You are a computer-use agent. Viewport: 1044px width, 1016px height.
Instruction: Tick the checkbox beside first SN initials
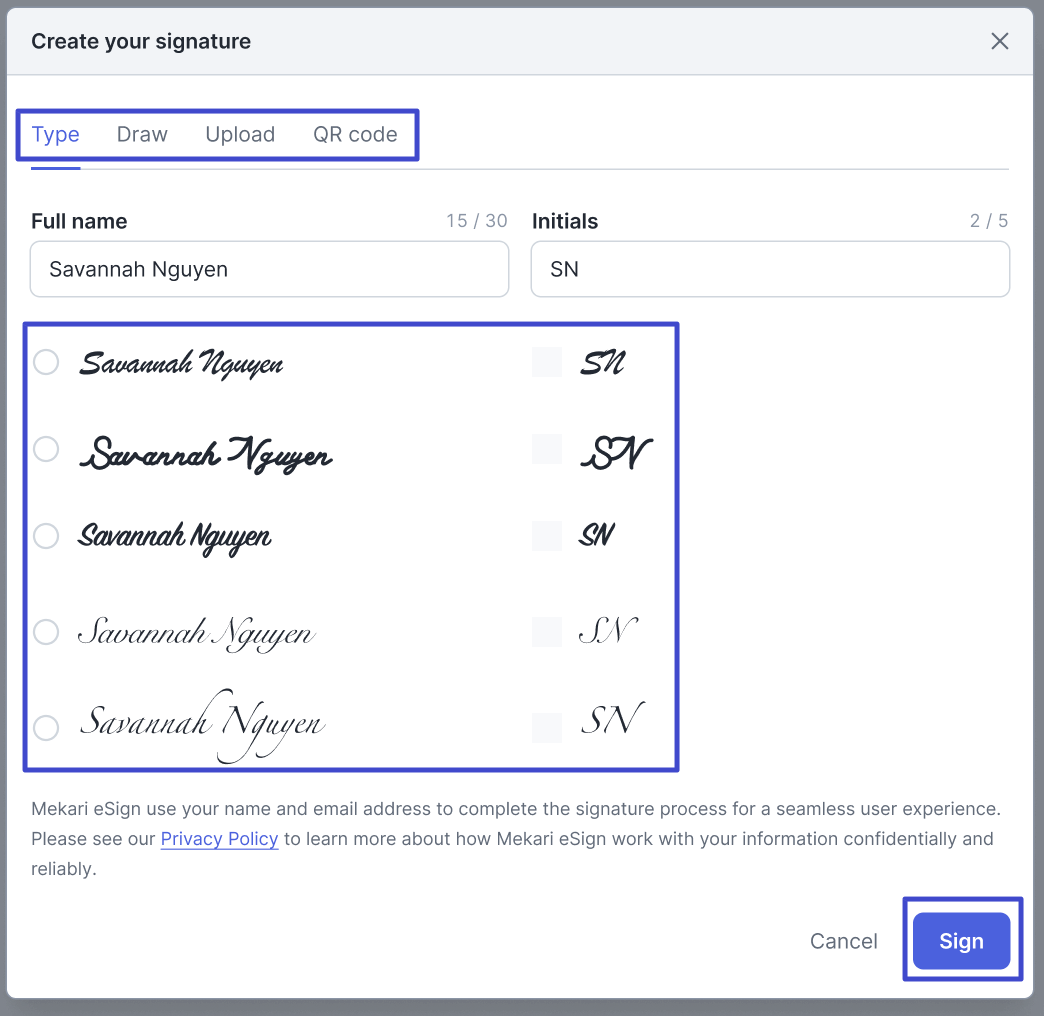pos(547,362)
